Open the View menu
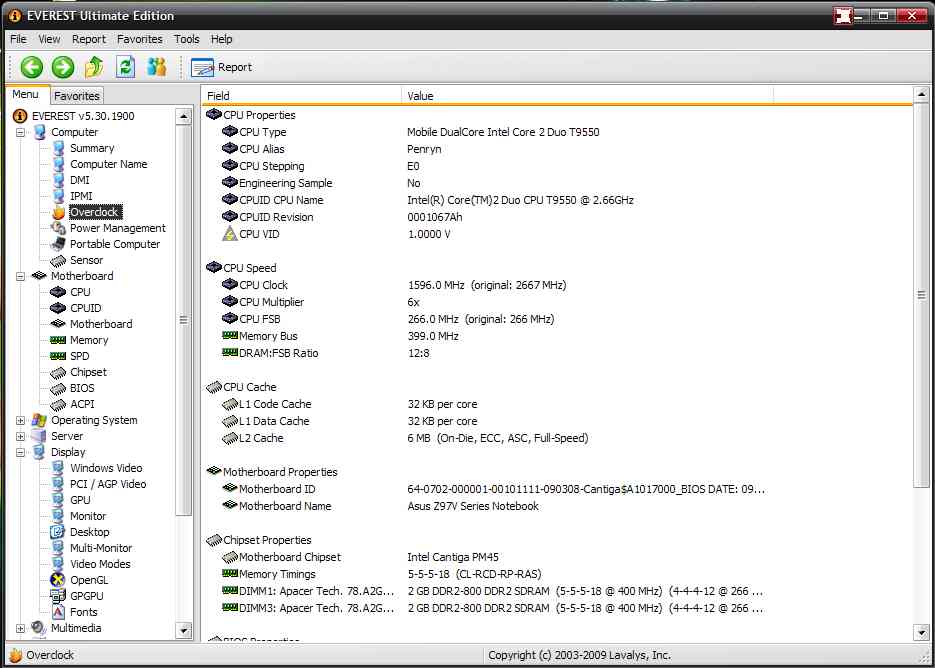 click(x=49, y=39)
